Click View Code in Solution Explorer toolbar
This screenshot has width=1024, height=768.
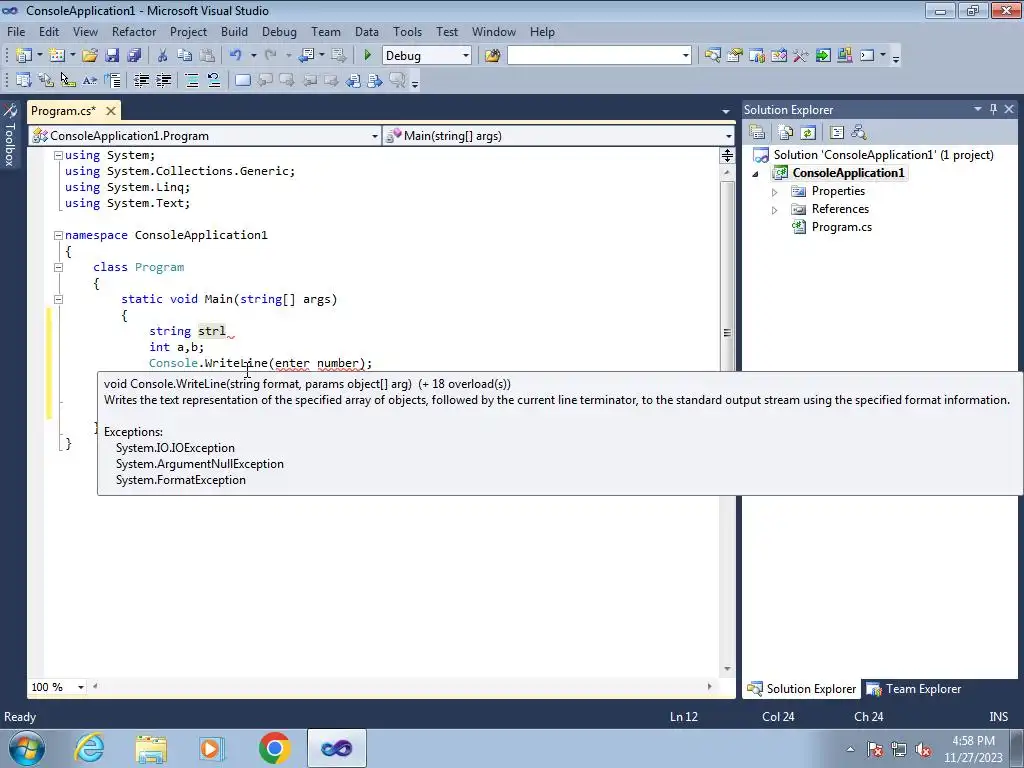click(x=837, y=133)
